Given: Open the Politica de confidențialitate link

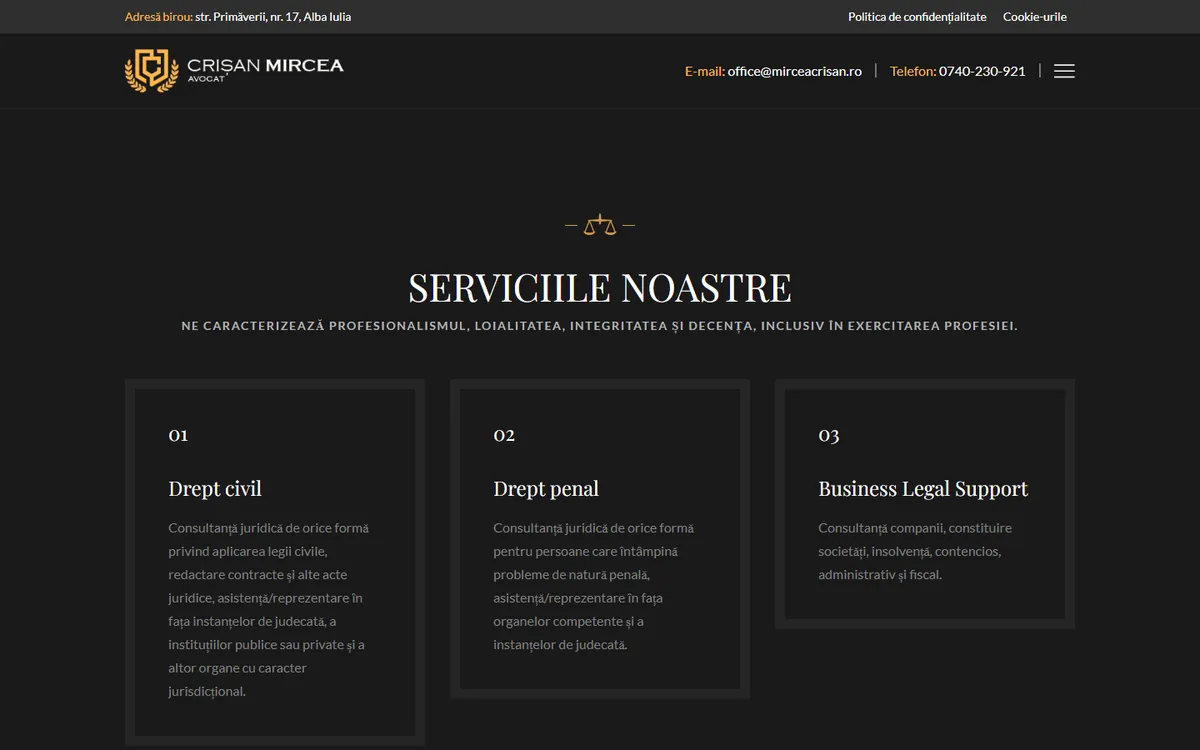Looking at the screenshot, I should coord(917,17).
